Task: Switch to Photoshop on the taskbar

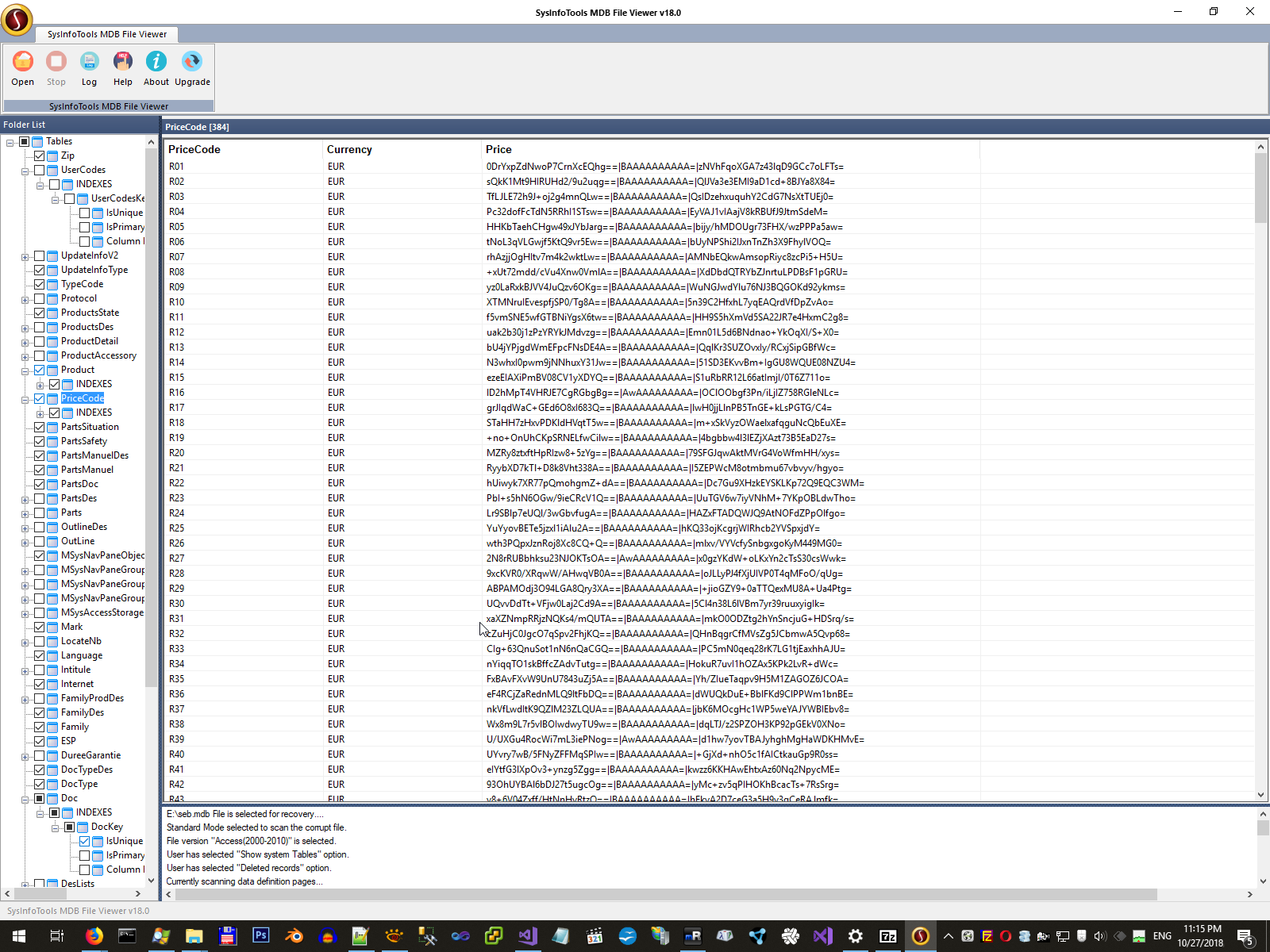Action: 260,936
